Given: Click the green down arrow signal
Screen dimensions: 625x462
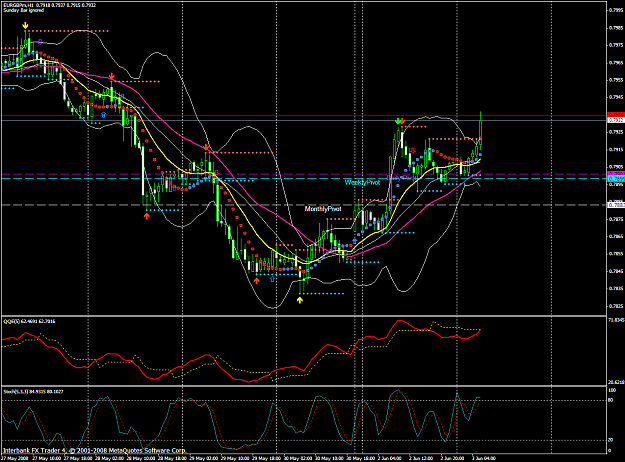Looking at the screenshot, I should click(x=397, y=121).
